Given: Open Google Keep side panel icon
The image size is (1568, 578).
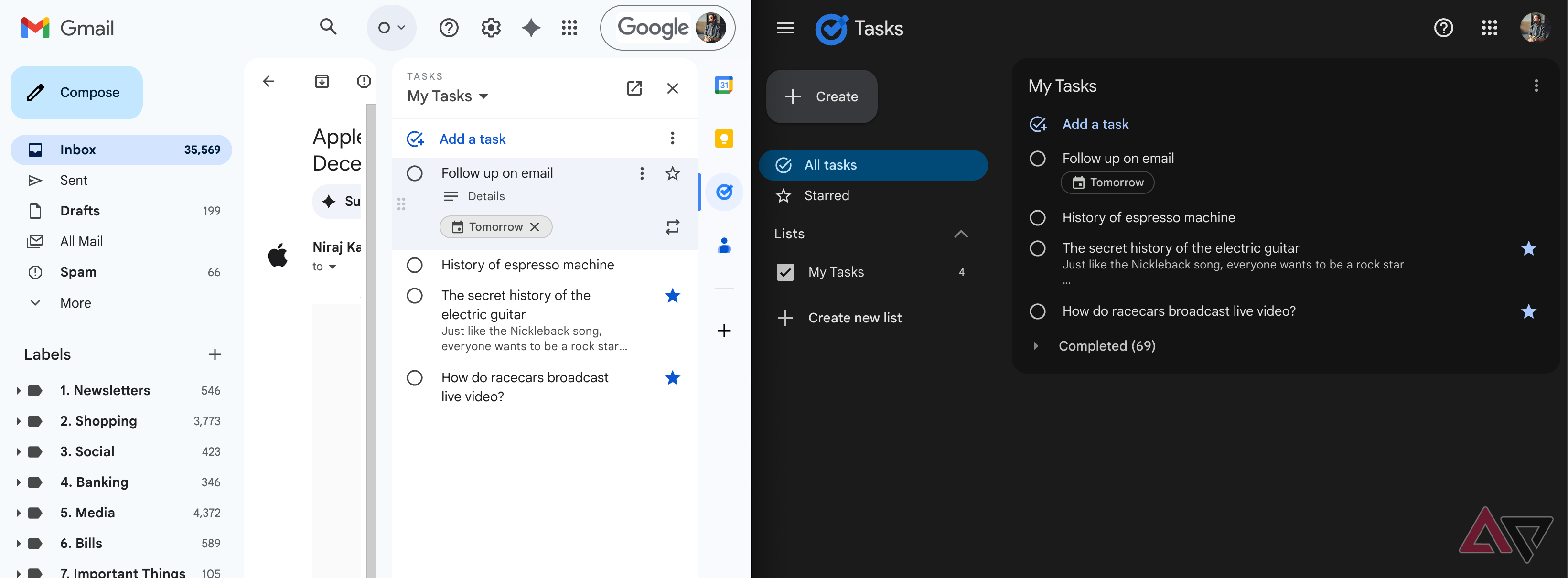Looking at the screenshot, I should (723, 139).
